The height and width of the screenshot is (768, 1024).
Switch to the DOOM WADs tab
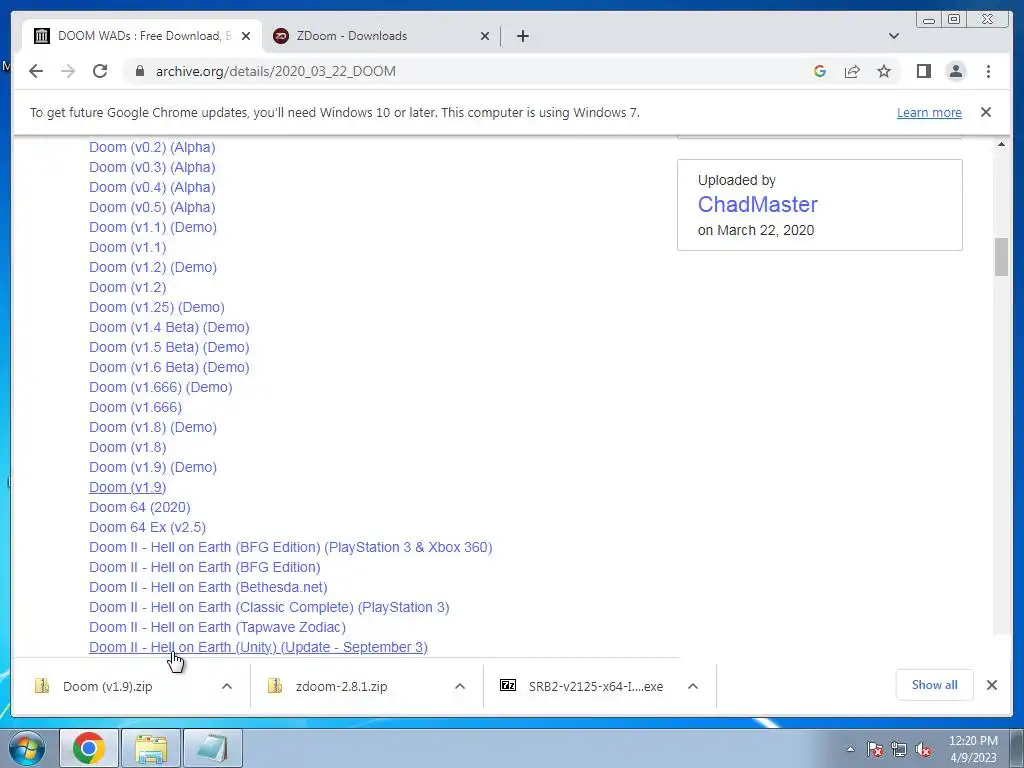[140, 36]
